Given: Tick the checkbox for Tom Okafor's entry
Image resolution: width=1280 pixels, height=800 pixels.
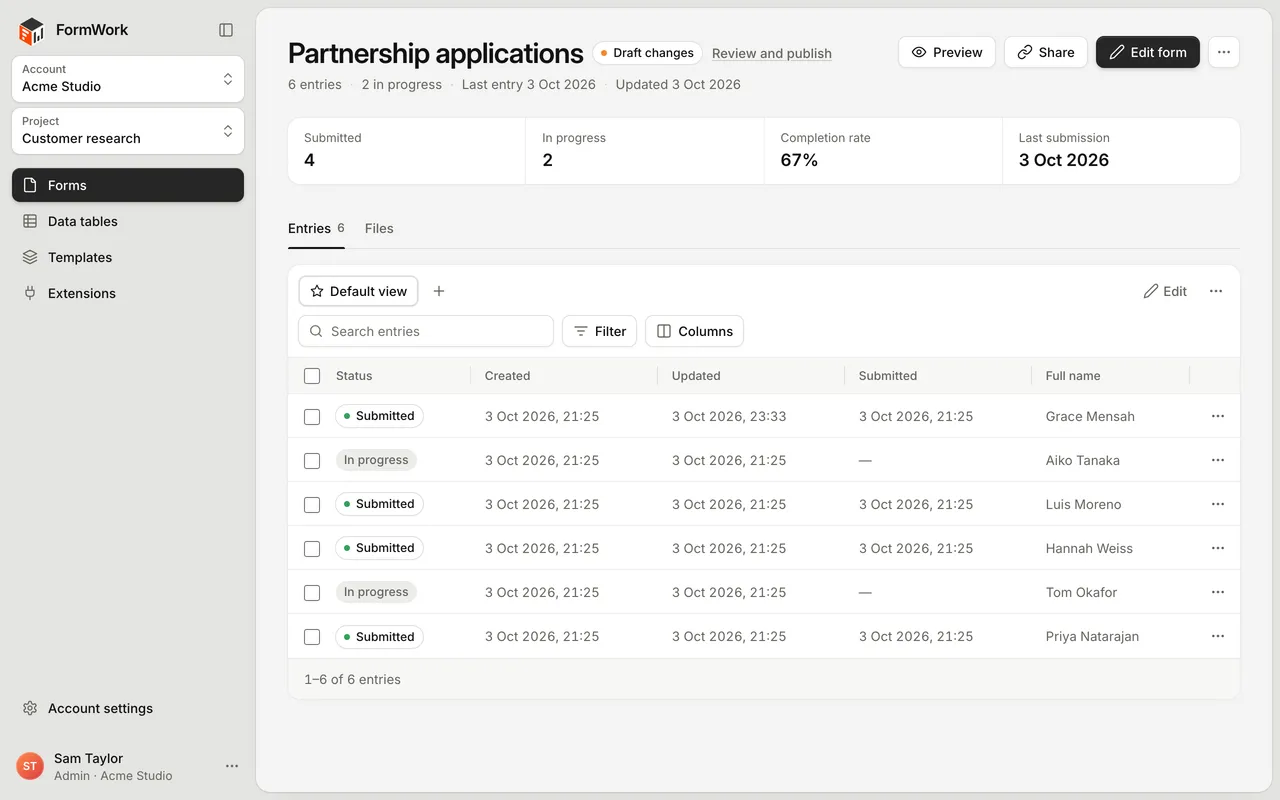Looking at the screenshot, I should click(x=312, y=592).
